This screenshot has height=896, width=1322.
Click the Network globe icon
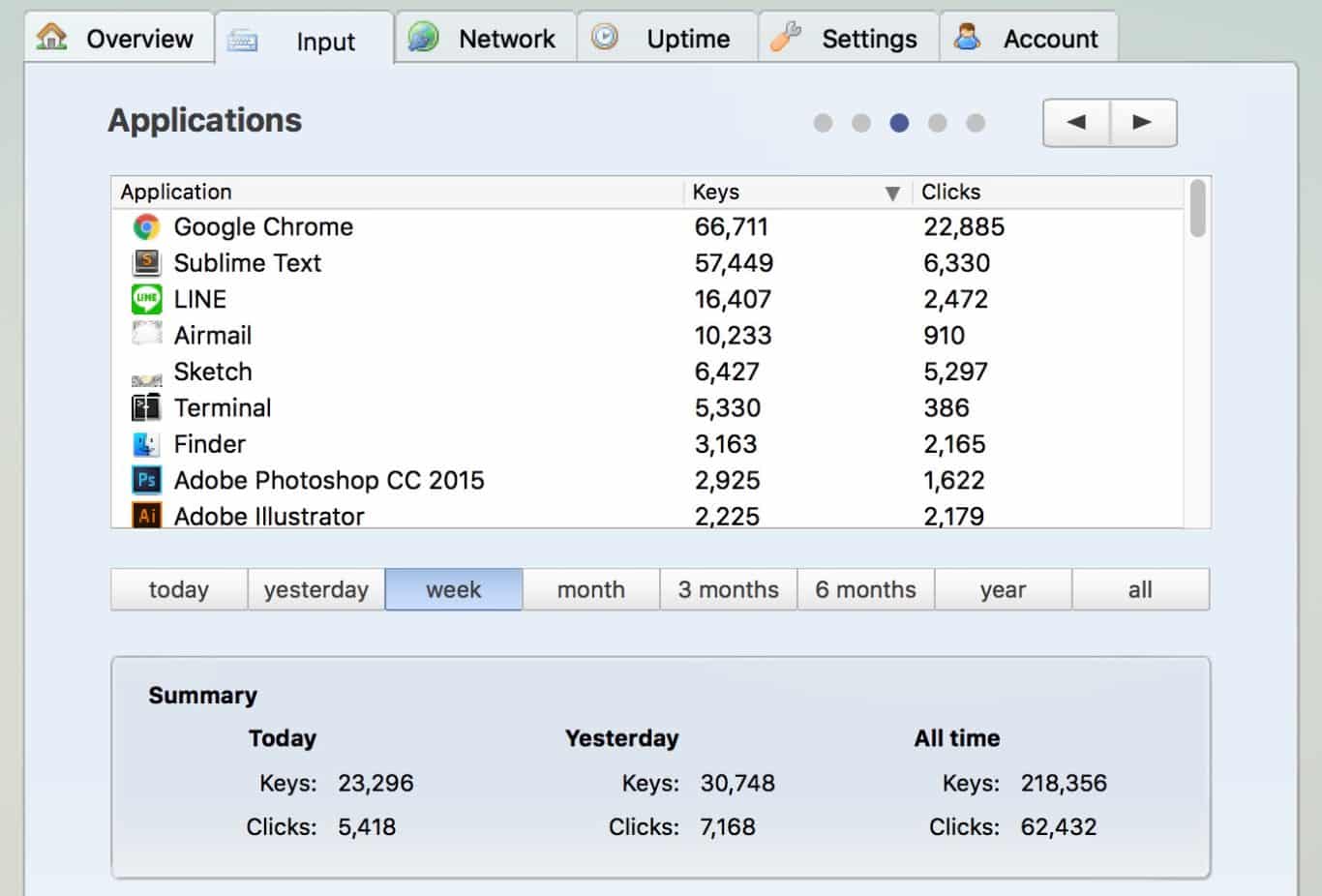point(423,37)
